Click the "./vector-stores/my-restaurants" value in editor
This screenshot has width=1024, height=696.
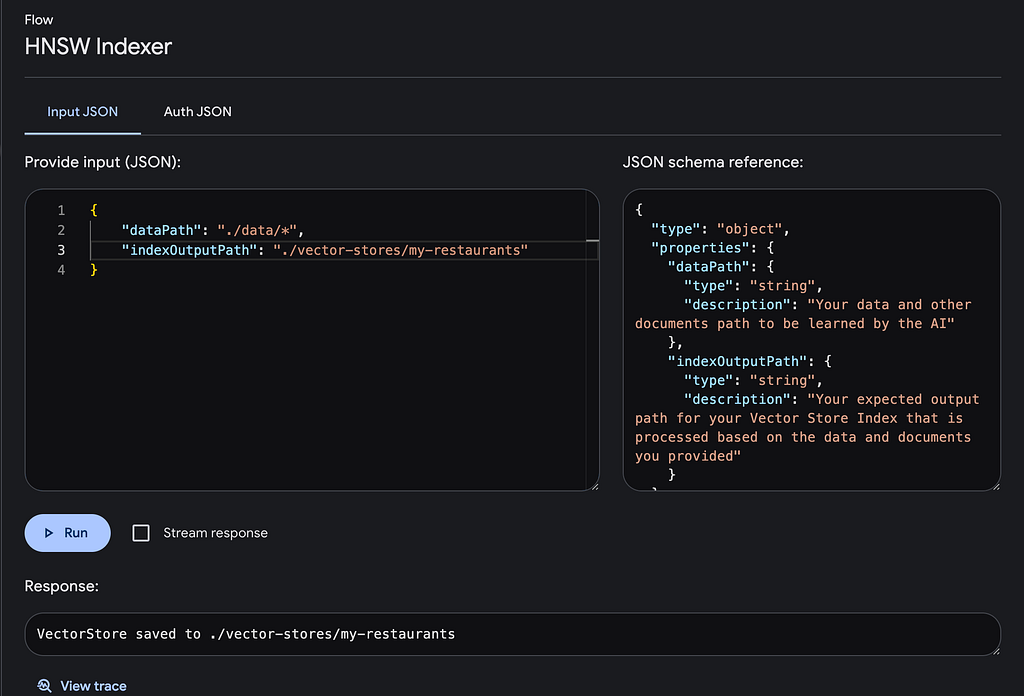click(400, 250)
